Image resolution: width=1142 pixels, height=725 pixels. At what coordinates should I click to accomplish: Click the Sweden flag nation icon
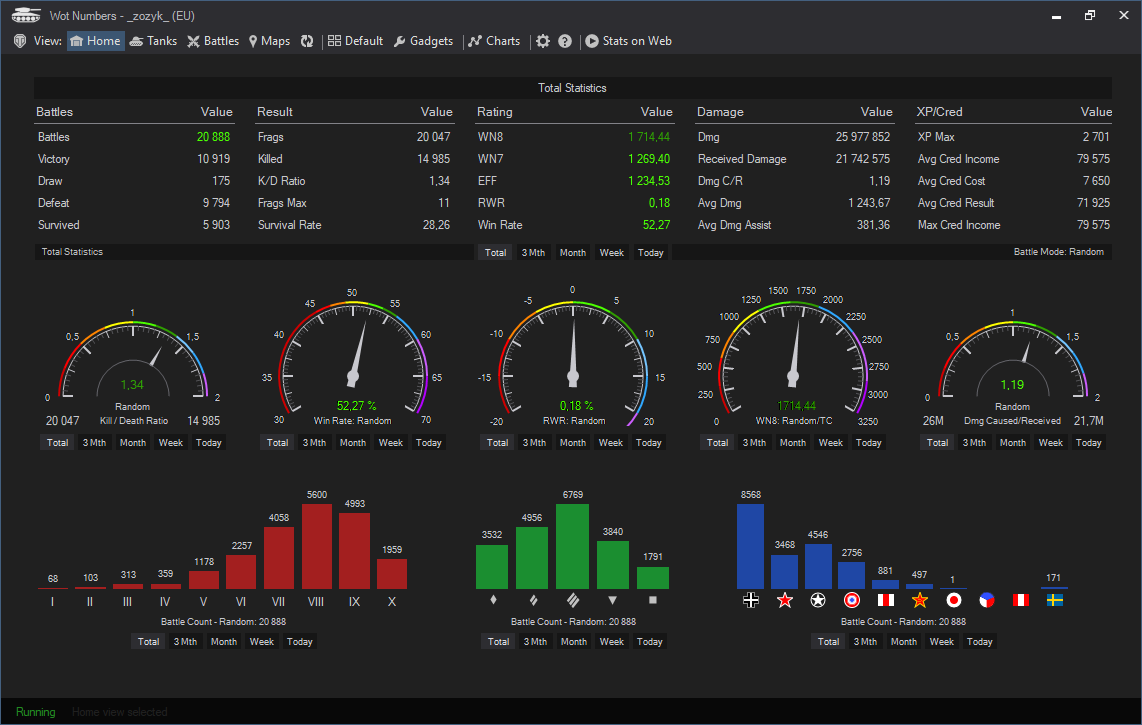click(1055, 600)
